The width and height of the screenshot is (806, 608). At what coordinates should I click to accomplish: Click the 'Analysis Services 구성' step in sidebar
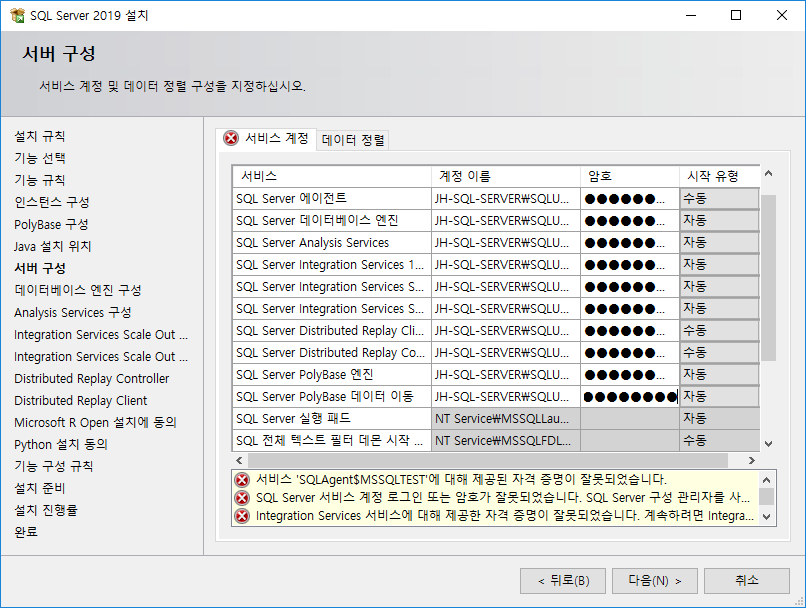pos(72,312)
